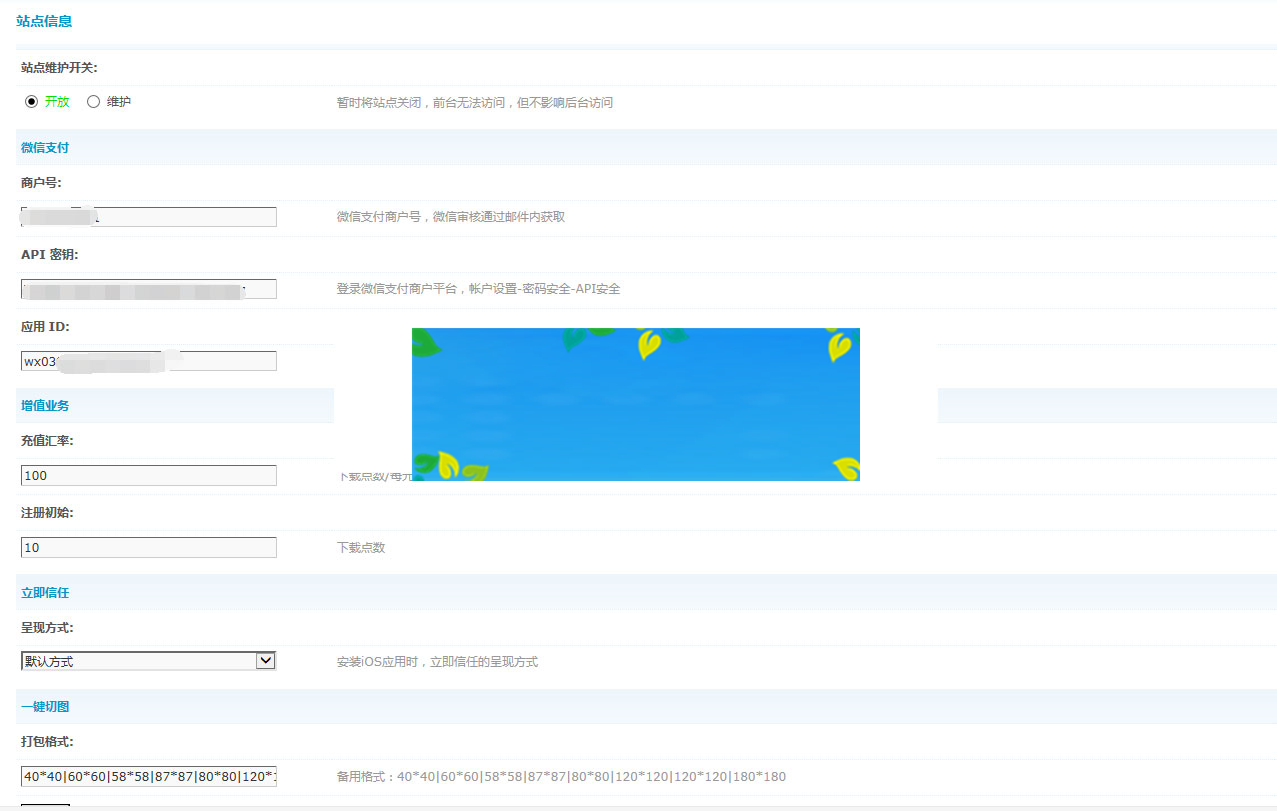Click the 立即信任 section header
Screen dimensions: 1277x811
pos(44,592)
